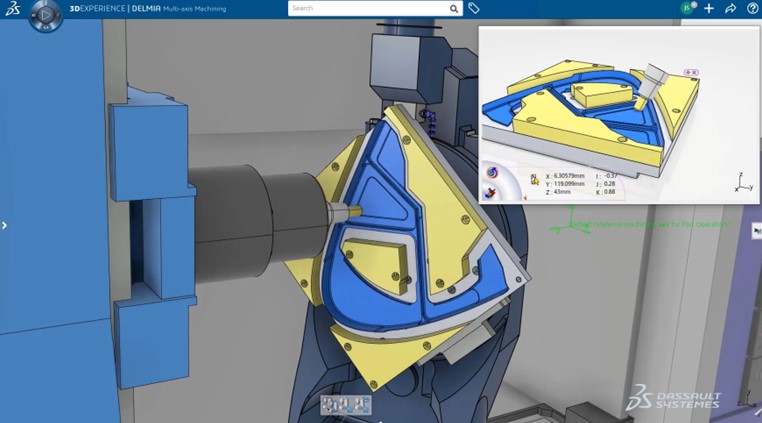Click the K : 0.88 vector value

(x=606, y=192)
